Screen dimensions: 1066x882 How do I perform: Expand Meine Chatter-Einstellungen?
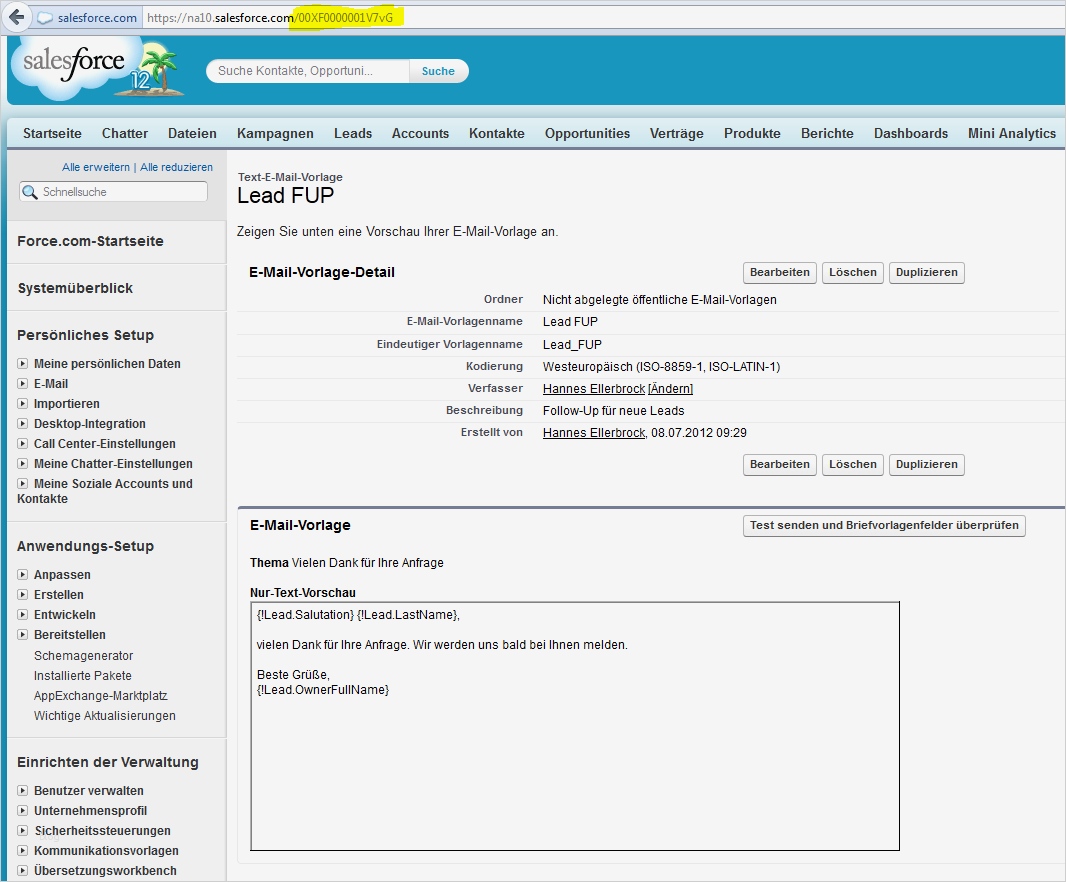point(22,464)
